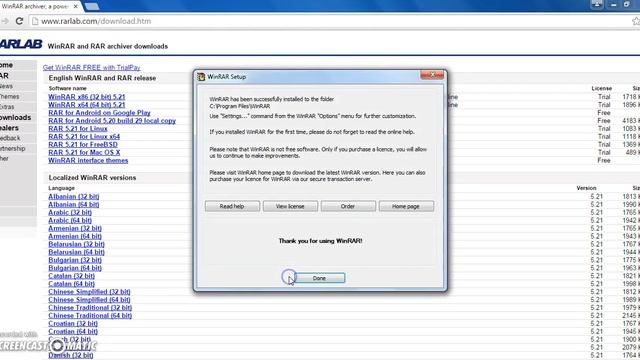640x360 pixels.
Task: Focus the rarlab.com address bar
Action: pos(327,21)
